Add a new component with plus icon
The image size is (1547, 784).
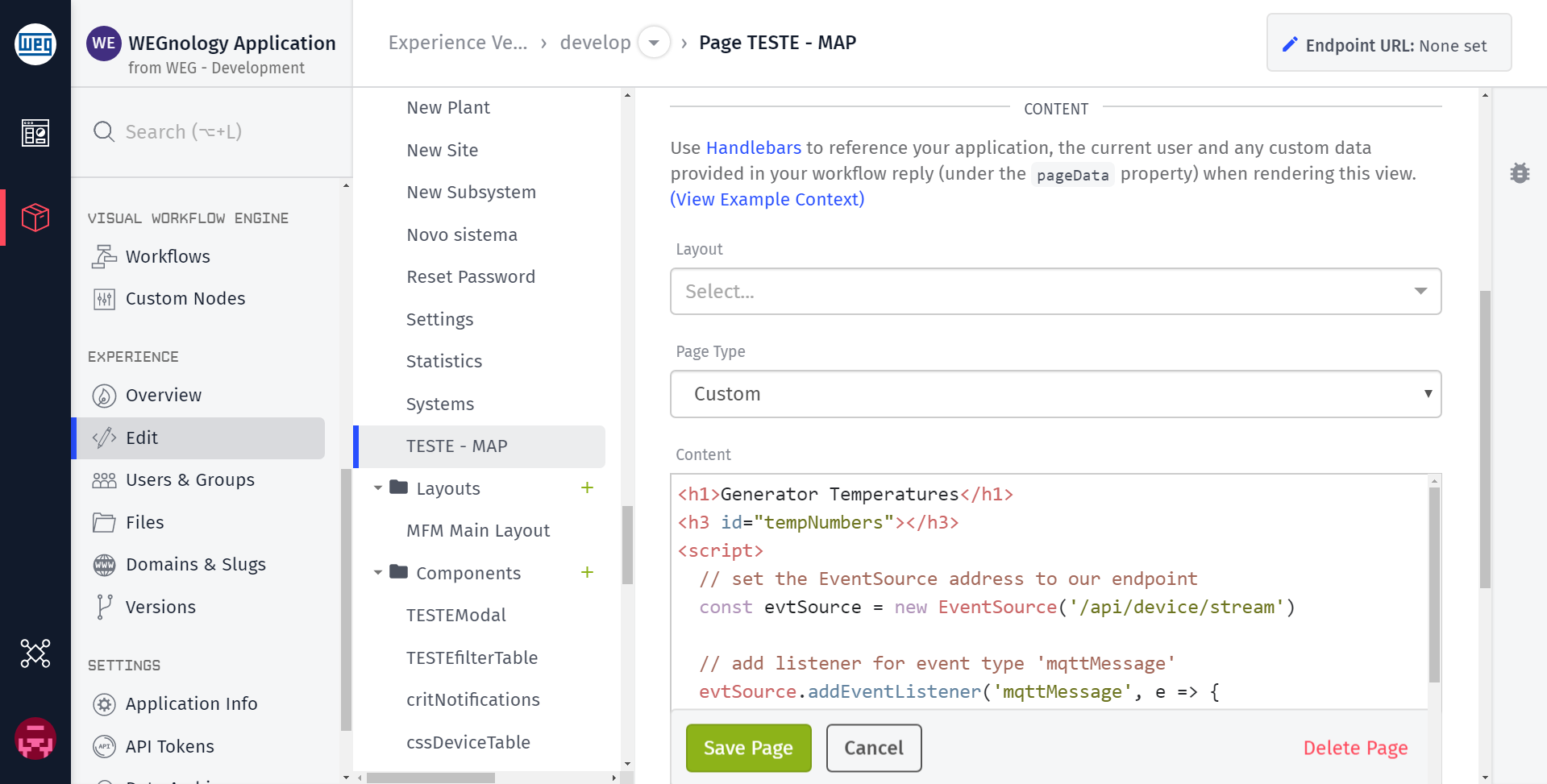pos(587,572)
